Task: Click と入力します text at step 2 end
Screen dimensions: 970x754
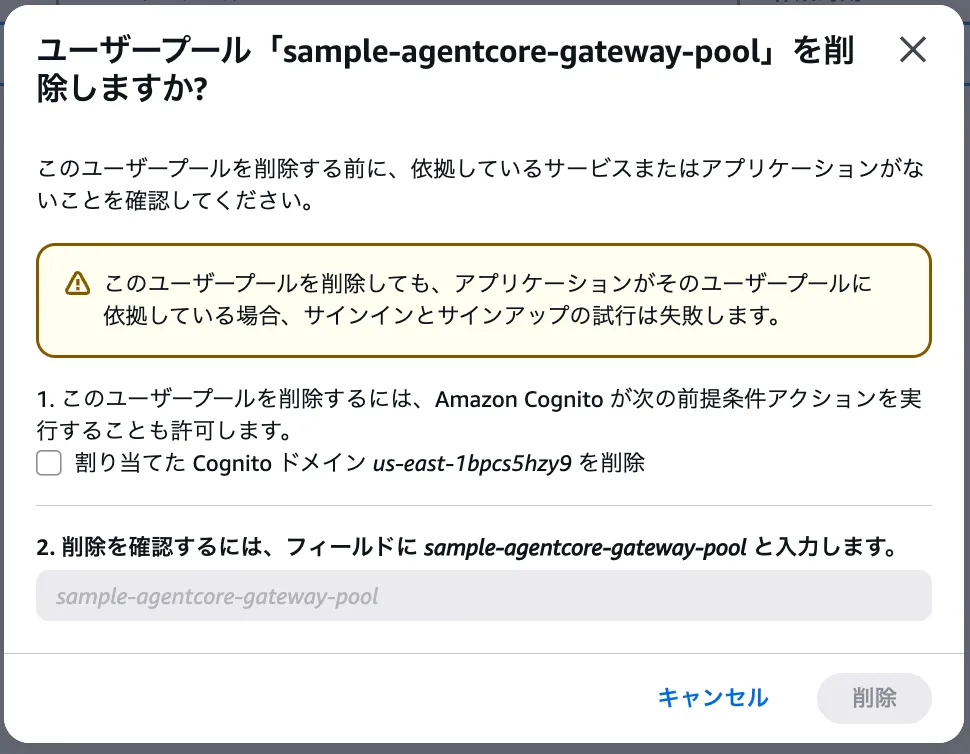Action: point(823,548)
